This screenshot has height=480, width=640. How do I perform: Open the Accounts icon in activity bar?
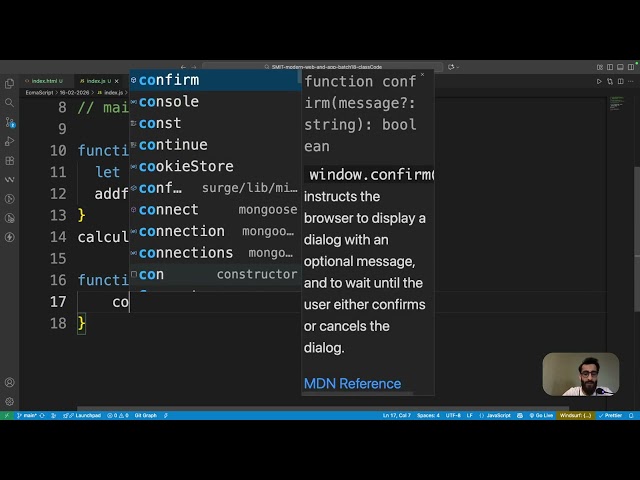point(9,382)
